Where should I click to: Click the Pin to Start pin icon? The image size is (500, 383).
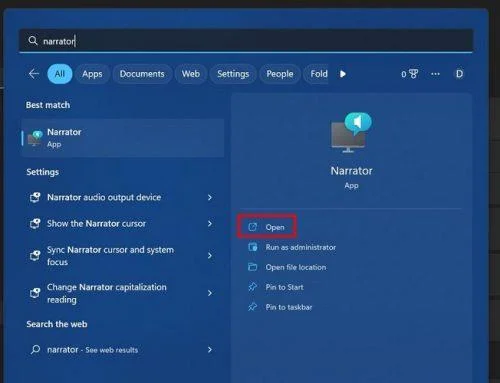[253, 287]
